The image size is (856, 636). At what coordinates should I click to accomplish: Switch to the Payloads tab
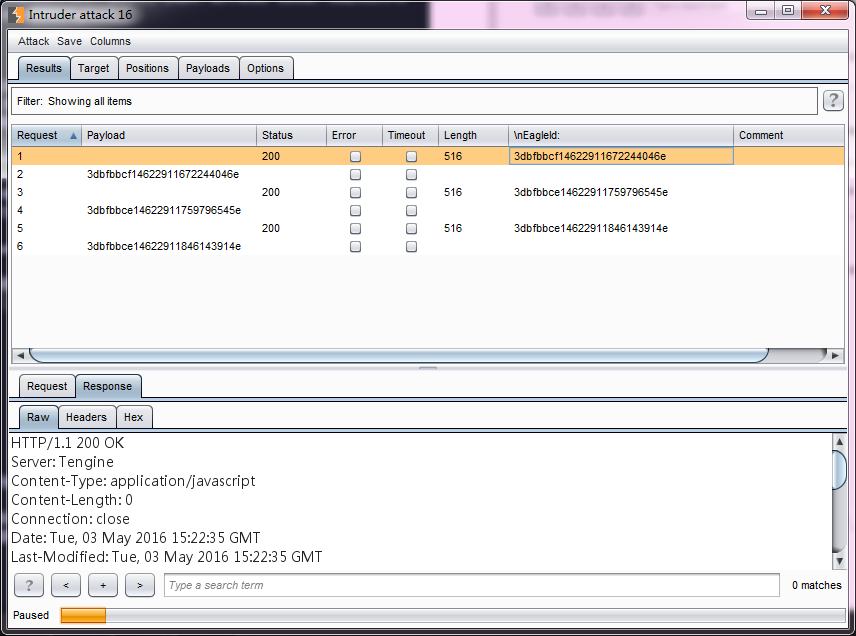pos(208,68)
